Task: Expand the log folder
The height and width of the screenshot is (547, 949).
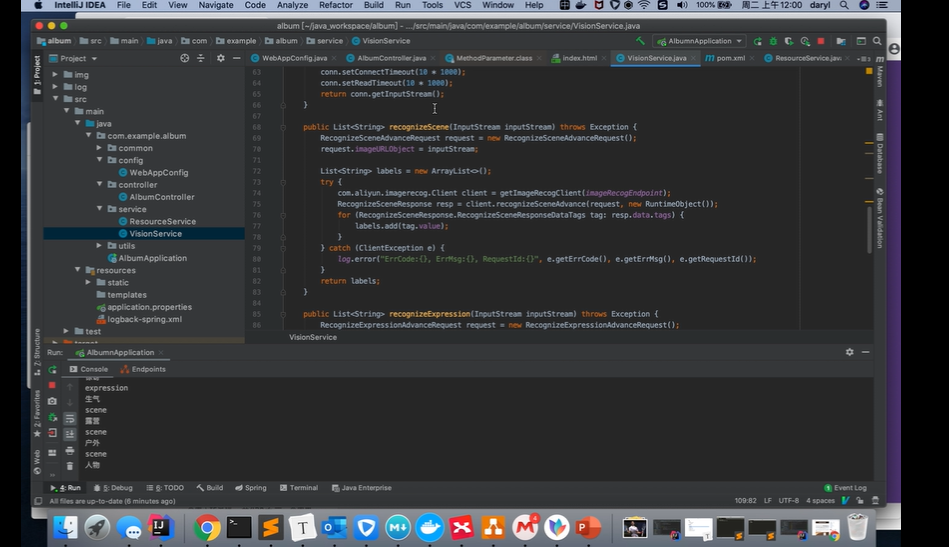Action: (x=55, y=87)
